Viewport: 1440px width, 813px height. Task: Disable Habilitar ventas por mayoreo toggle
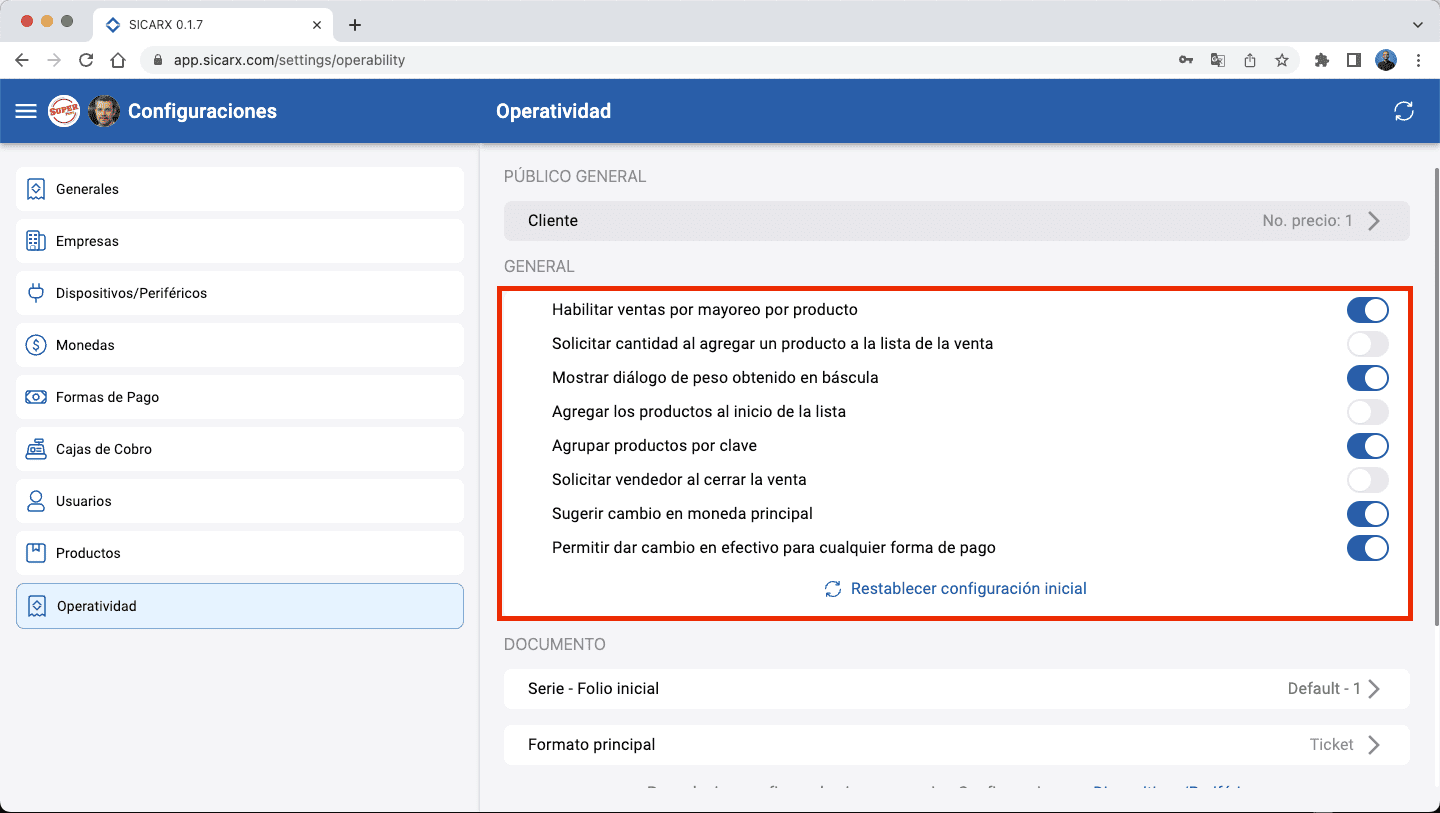pos(1367,310)
